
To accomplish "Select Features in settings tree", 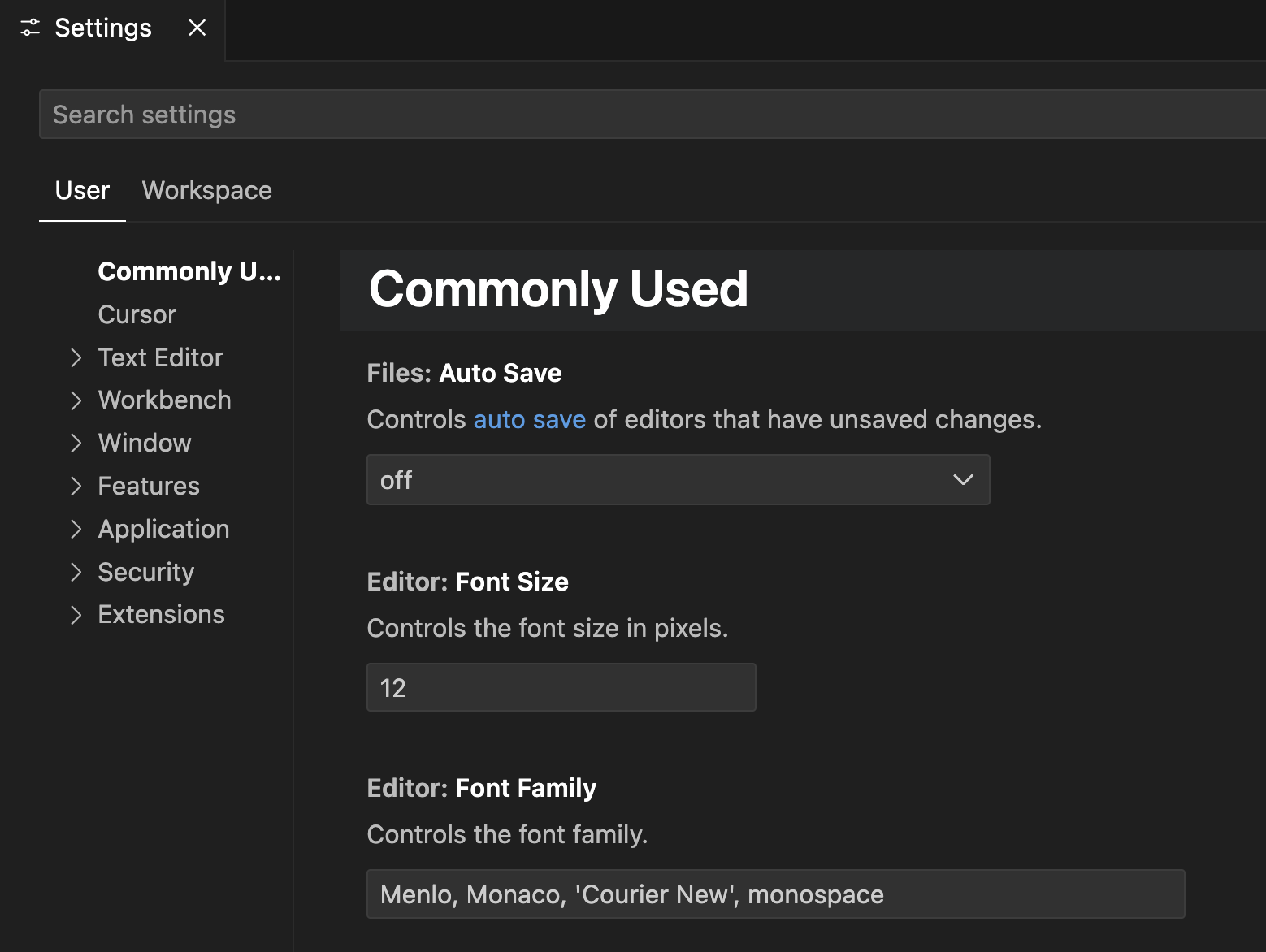I will click(x=149, y=486).
